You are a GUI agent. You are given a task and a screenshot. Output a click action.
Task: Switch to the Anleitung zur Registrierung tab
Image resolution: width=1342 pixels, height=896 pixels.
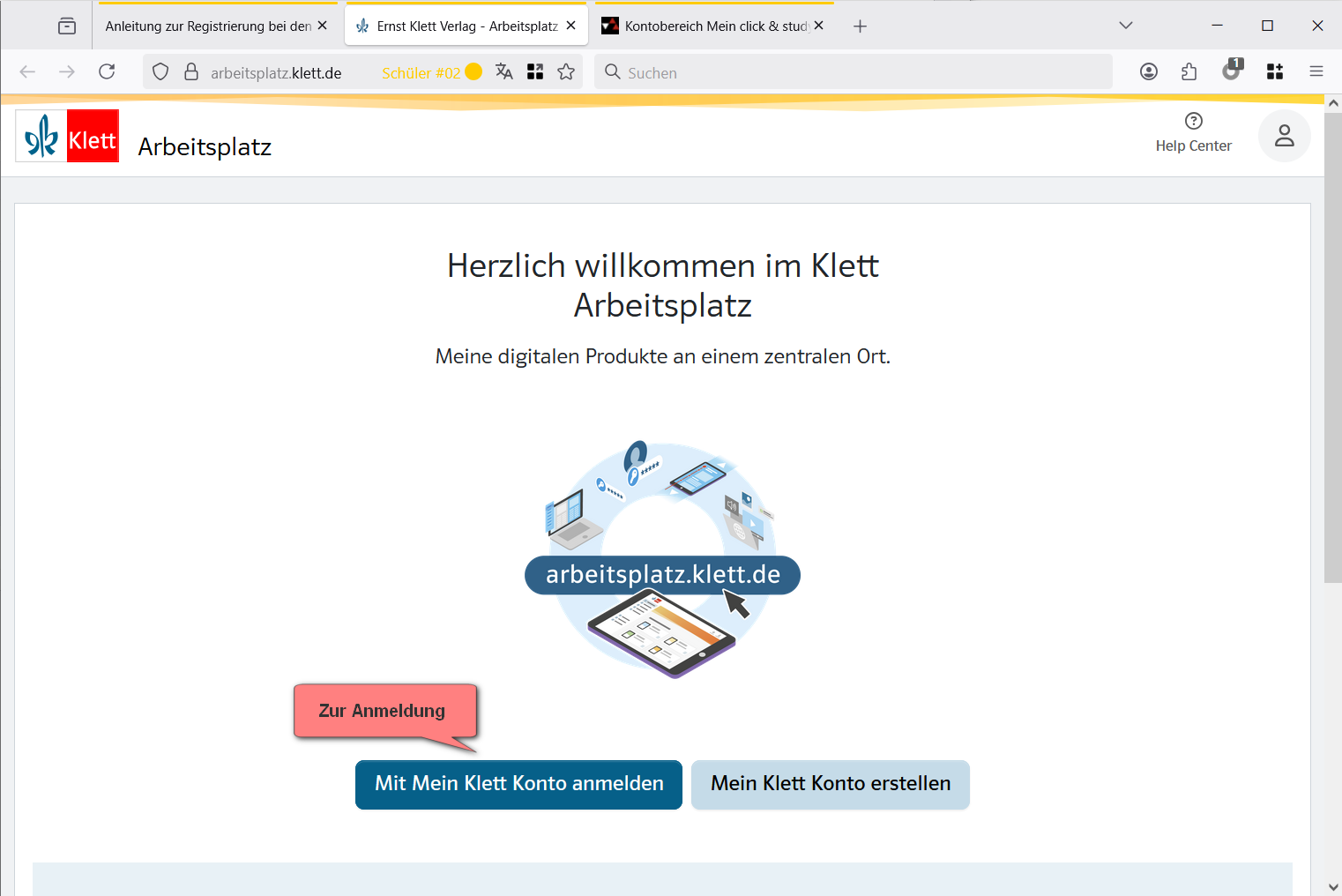[x=208, y=26]
